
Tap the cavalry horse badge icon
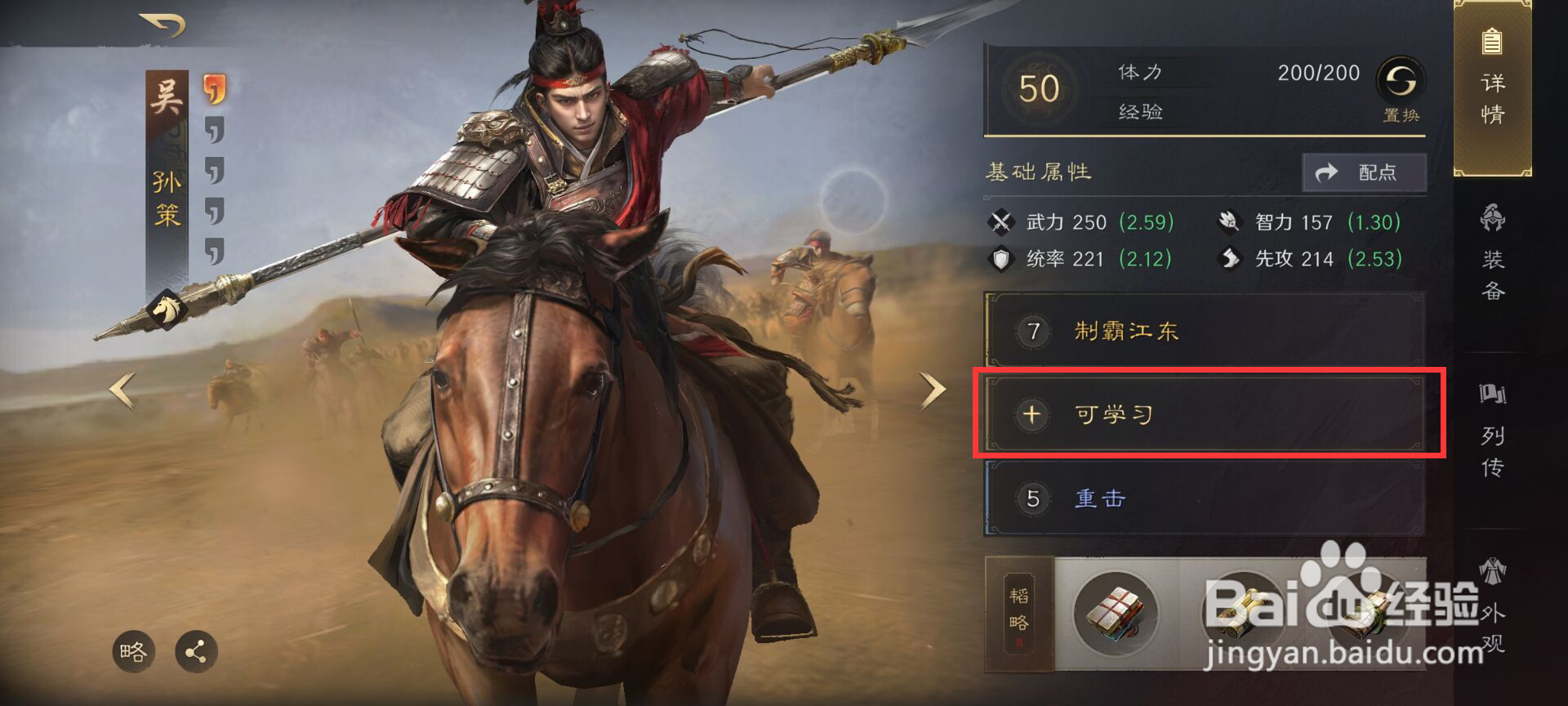point(168,309)
